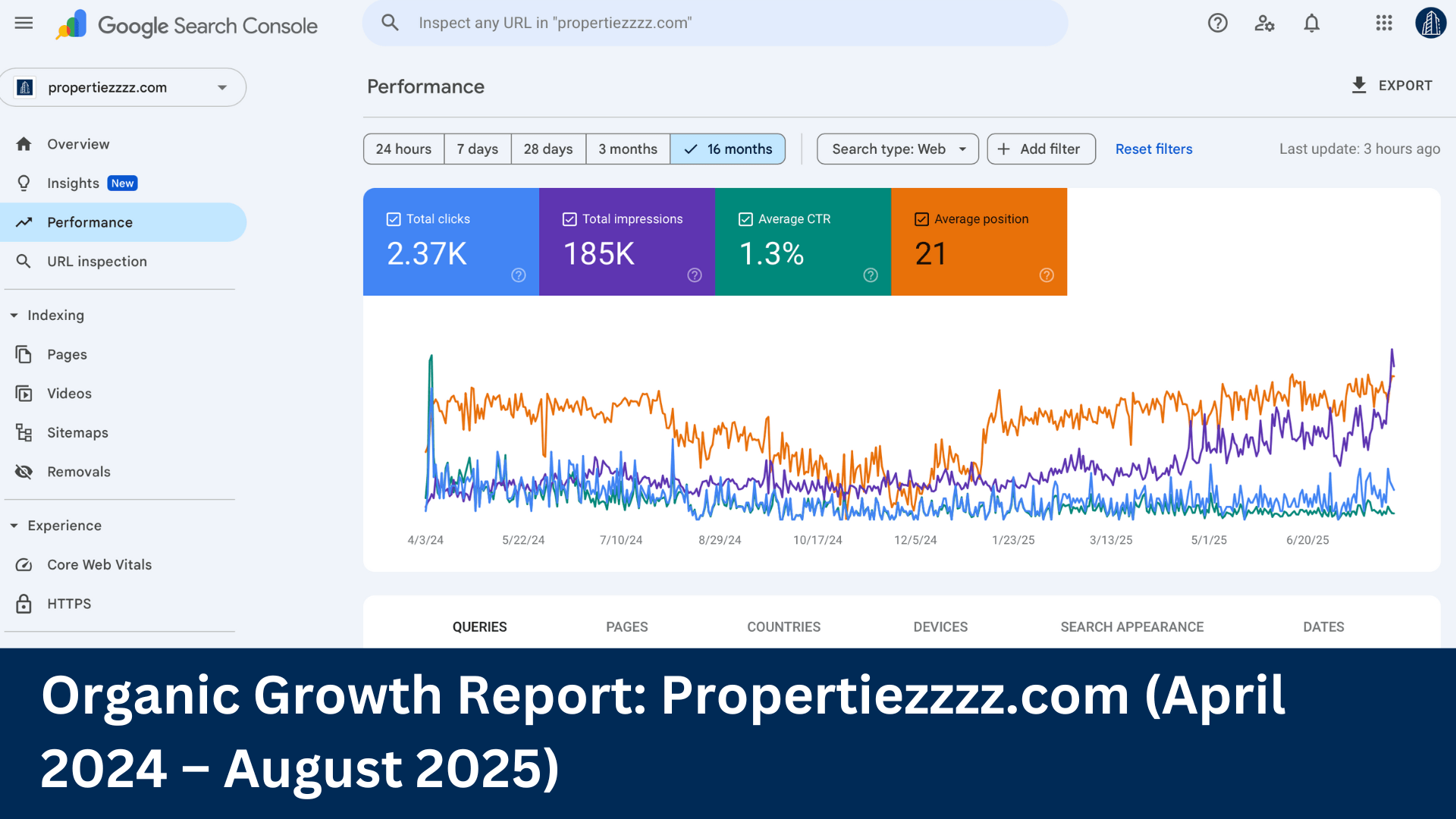Image resolution: width=1456 pixels, height=819 pixels.
Task: Uncheck the Total clicks checkbox
Action: (394, 219)
